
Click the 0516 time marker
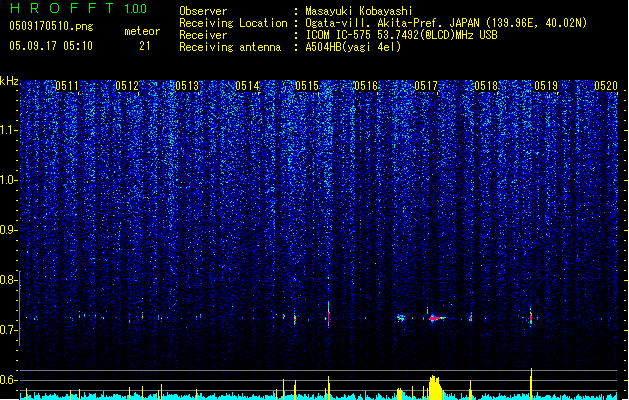(366, 86)
